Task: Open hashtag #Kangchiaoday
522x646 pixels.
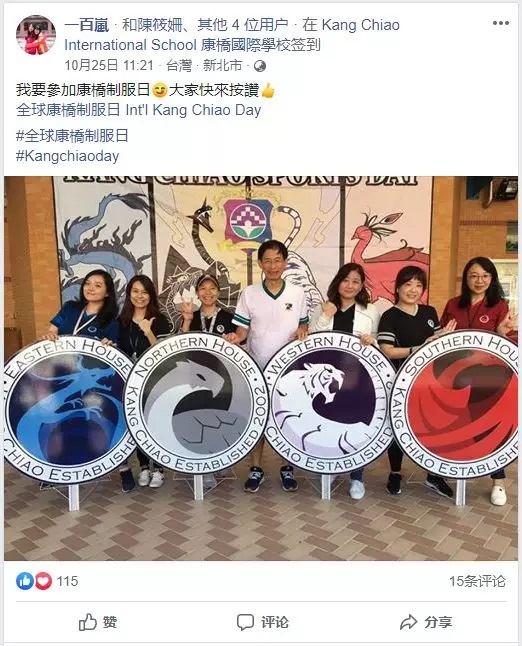Action: (x=68, y=156)
